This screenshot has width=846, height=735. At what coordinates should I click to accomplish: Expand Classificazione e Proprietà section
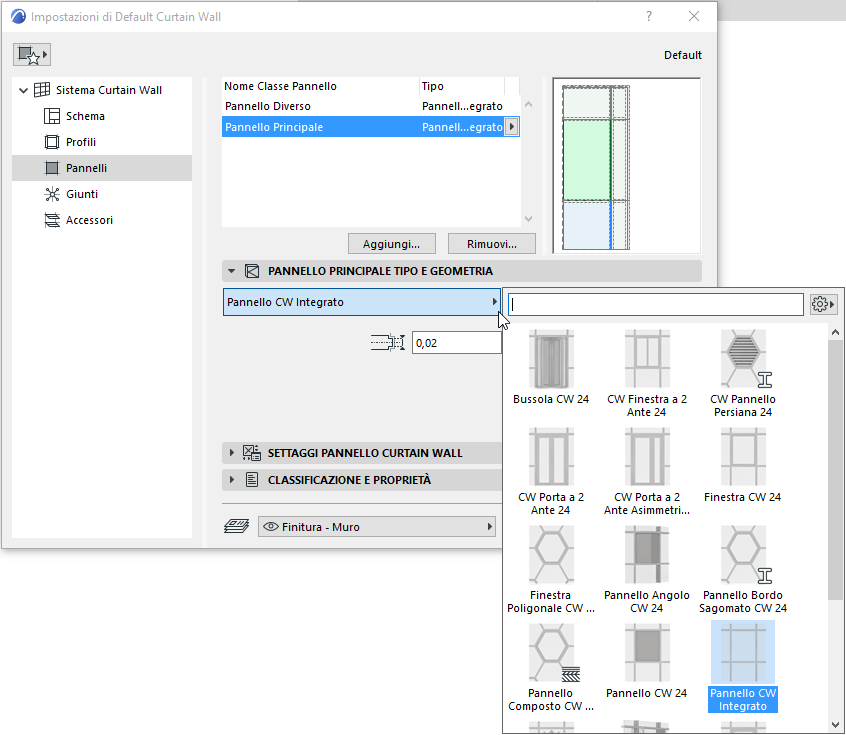pos(231,479)
